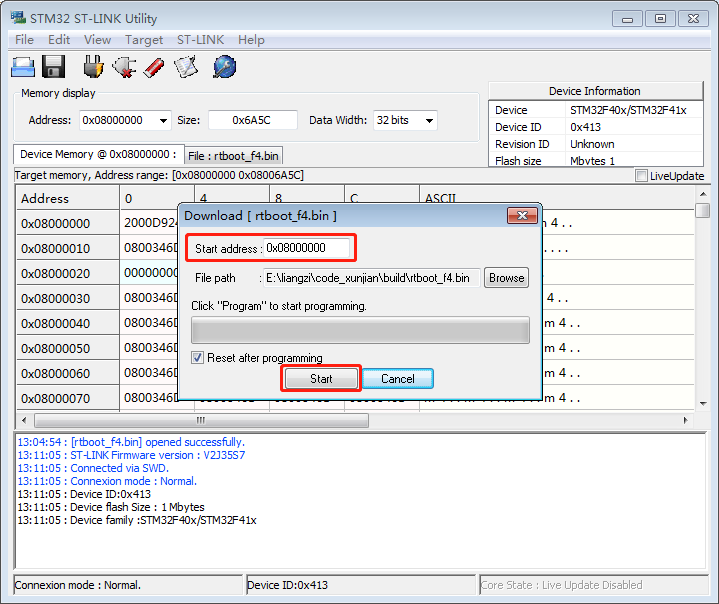Click the Size field showing 0x6A5C
This screenshot has width=719, height=604.
coord(253,121)
